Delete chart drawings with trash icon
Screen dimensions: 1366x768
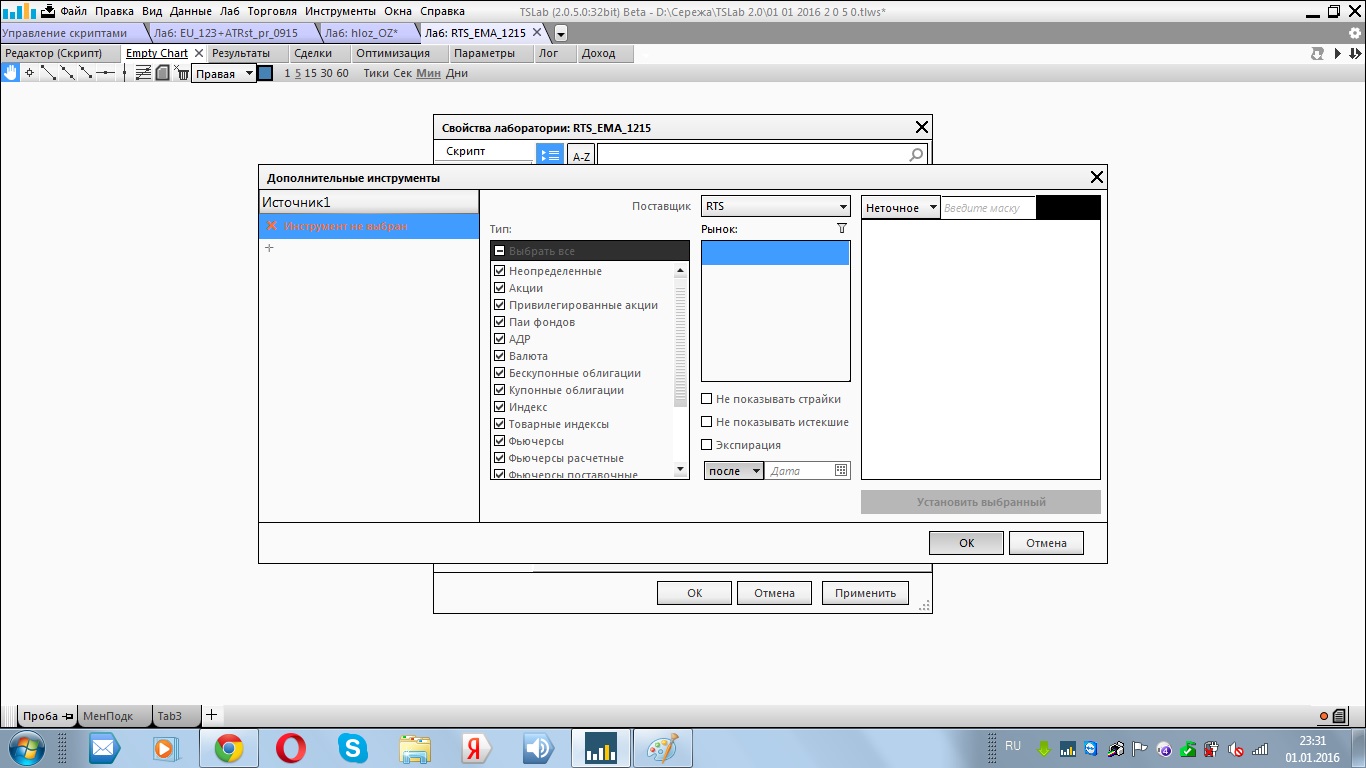click(182, 73)
